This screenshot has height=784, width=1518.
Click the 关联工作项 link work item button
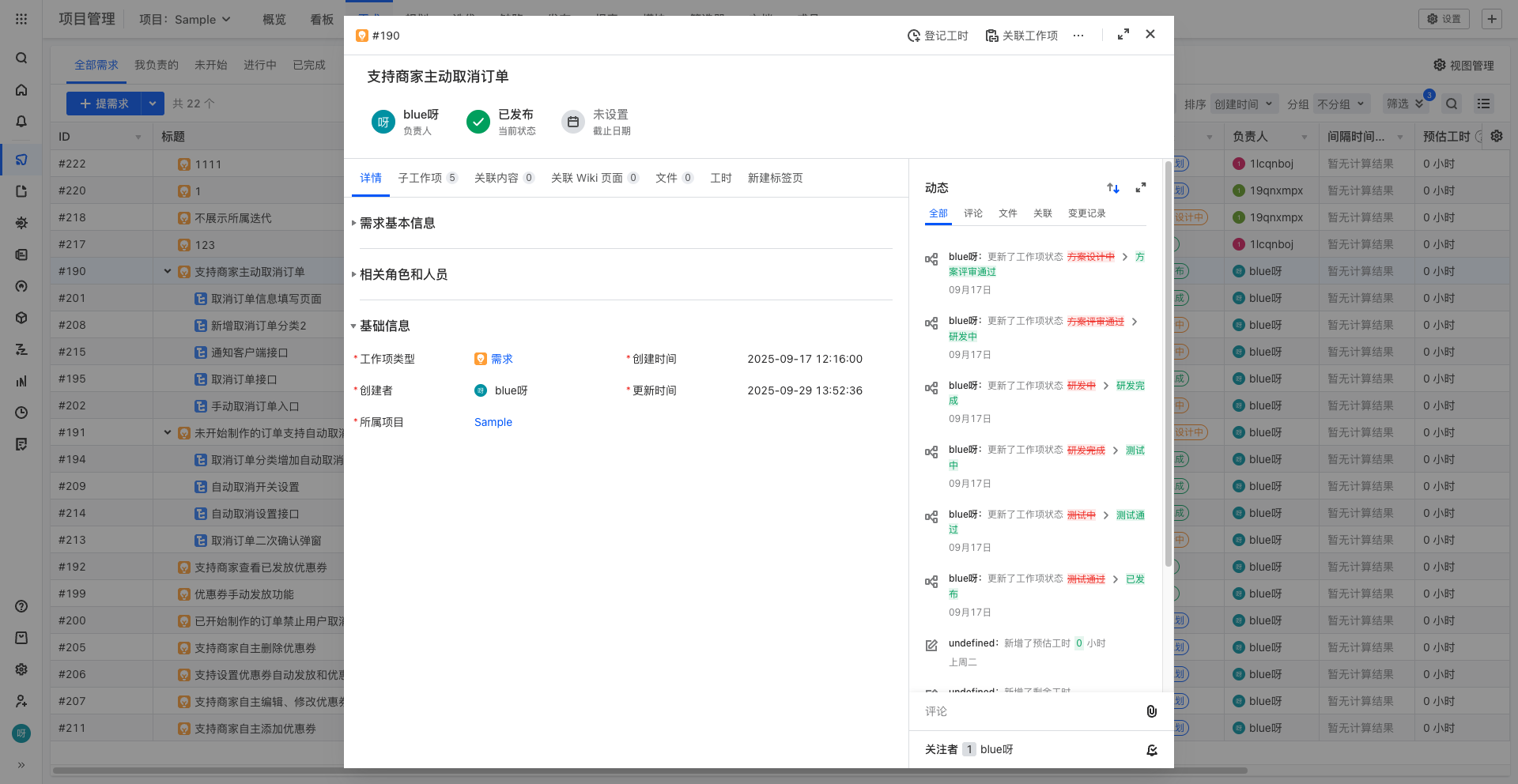click(1021, 36)
